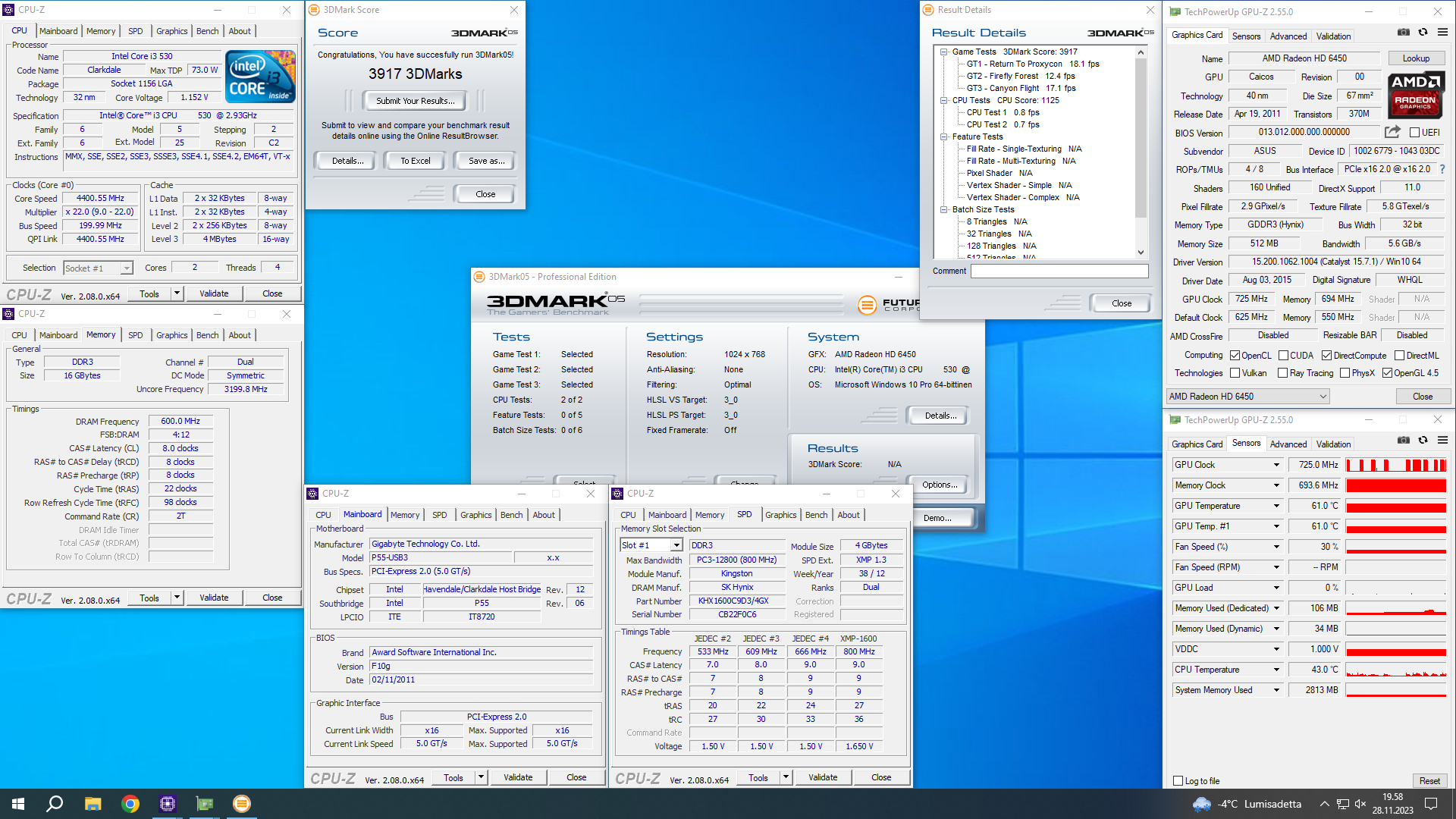
Task: Open hamburger menu in GPU-Z Sensors window
Action: (1442, 441)
